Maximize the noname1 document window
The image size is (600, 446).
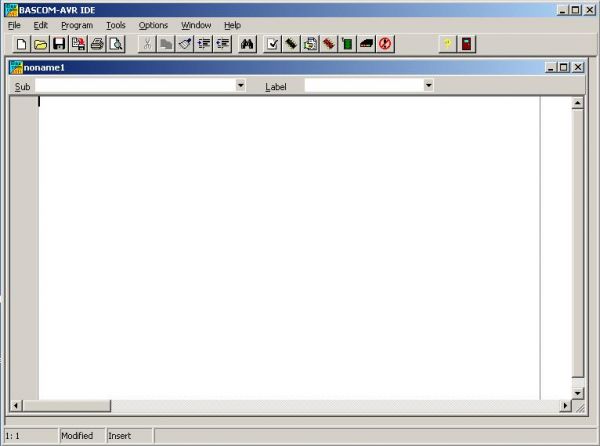tap(564, 67)
